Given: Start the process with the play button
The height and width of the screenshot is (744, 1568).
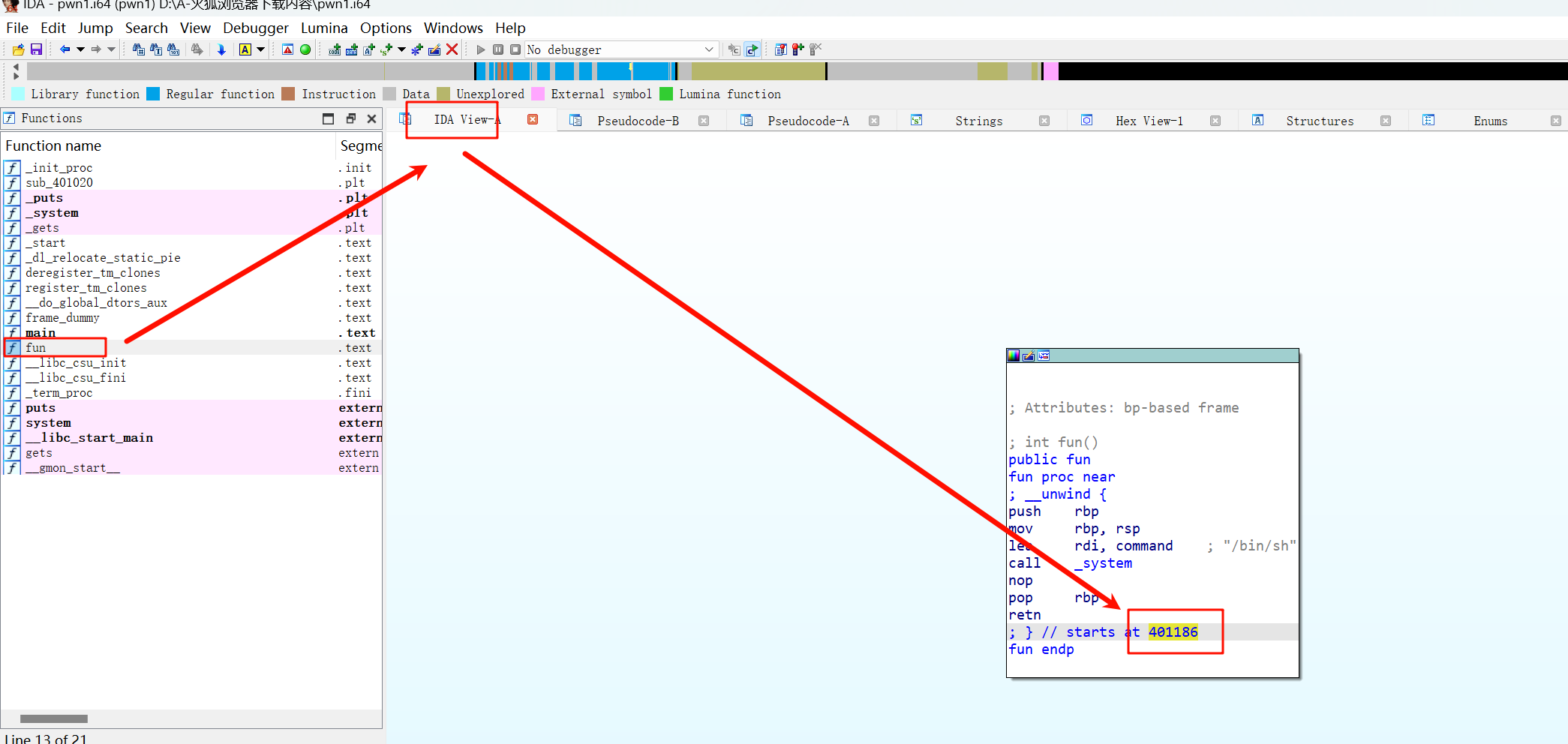Looking at the screenshot, I should pyautogui.click(x=481, y=49).
